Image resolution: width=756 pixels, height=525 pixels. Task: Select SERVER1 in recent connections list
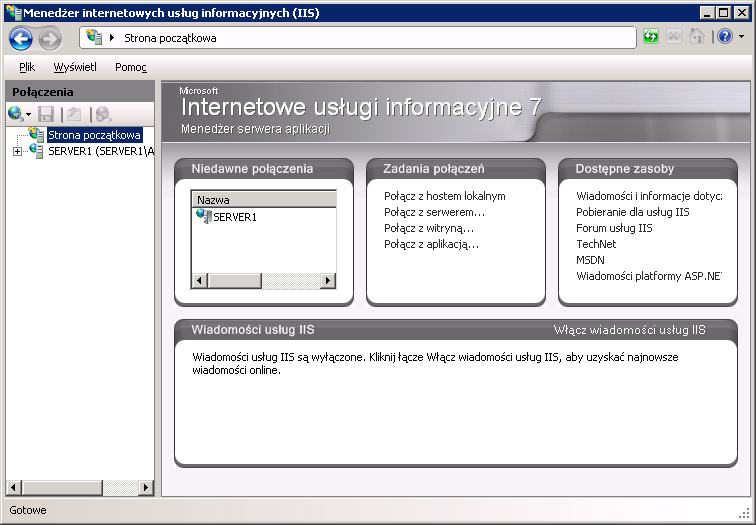(x=235, y=217)
